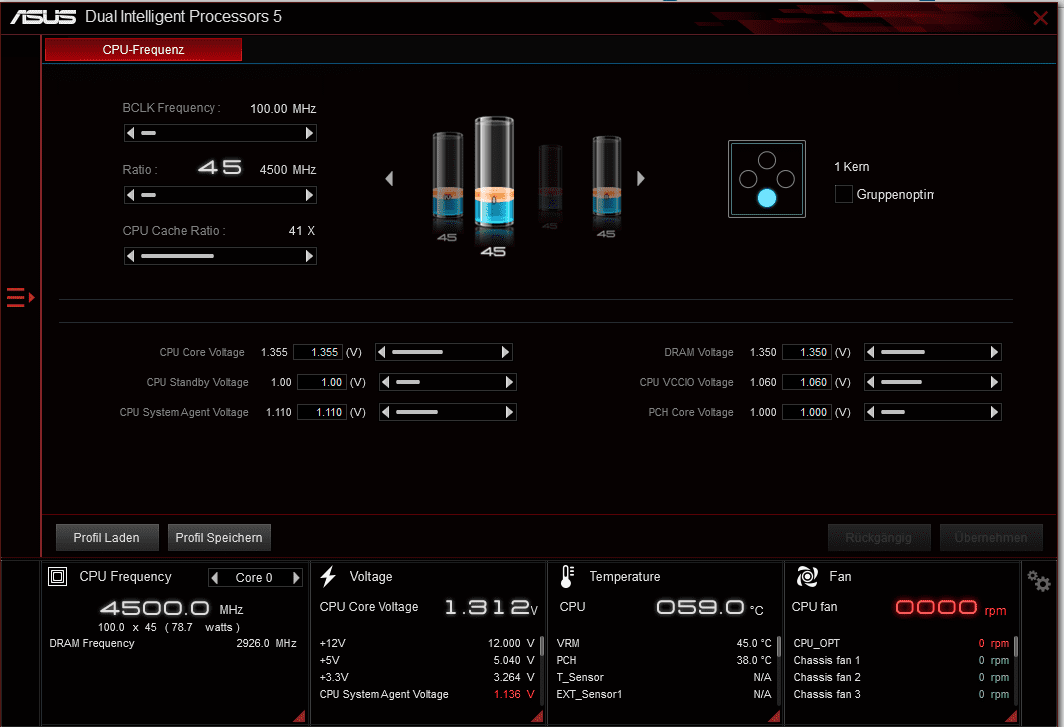This screenshot has height=727, width=1064.
Task: Expand the CPU Frequency panel corner triangle
Action: [299, 716]
